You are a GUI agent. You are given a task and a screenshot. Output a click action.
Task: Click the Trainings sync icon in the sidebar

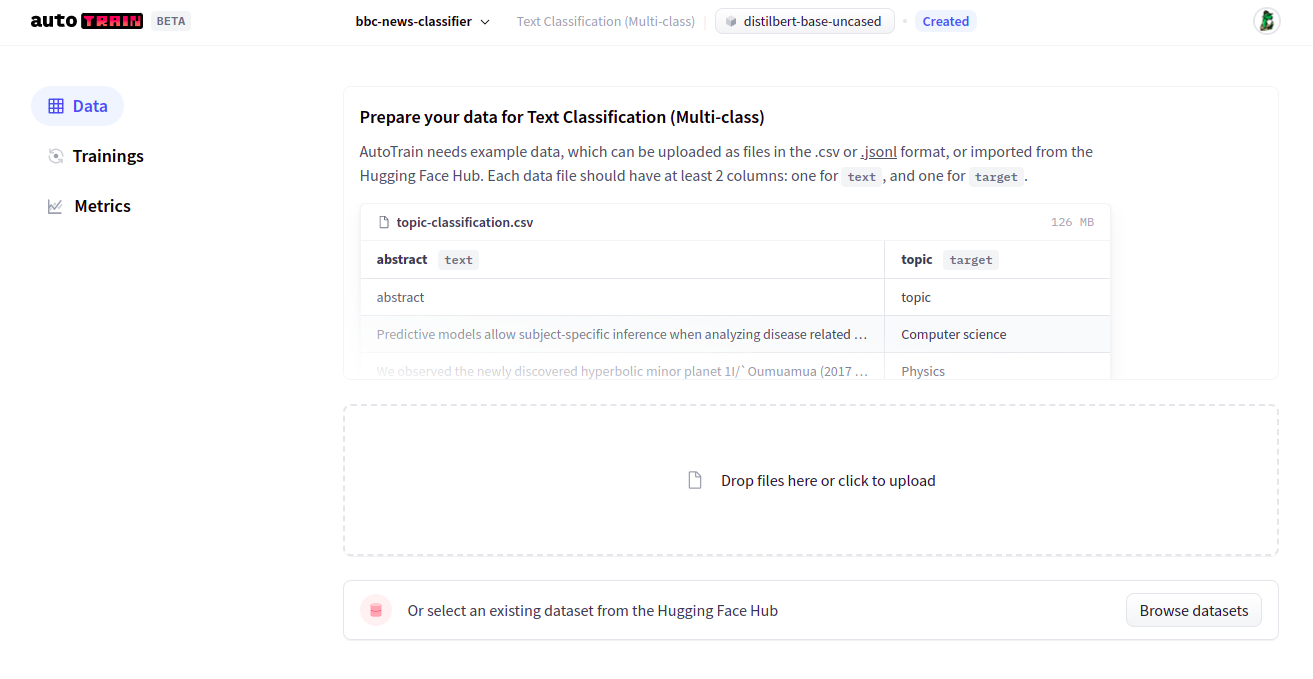tap(57, 156)
